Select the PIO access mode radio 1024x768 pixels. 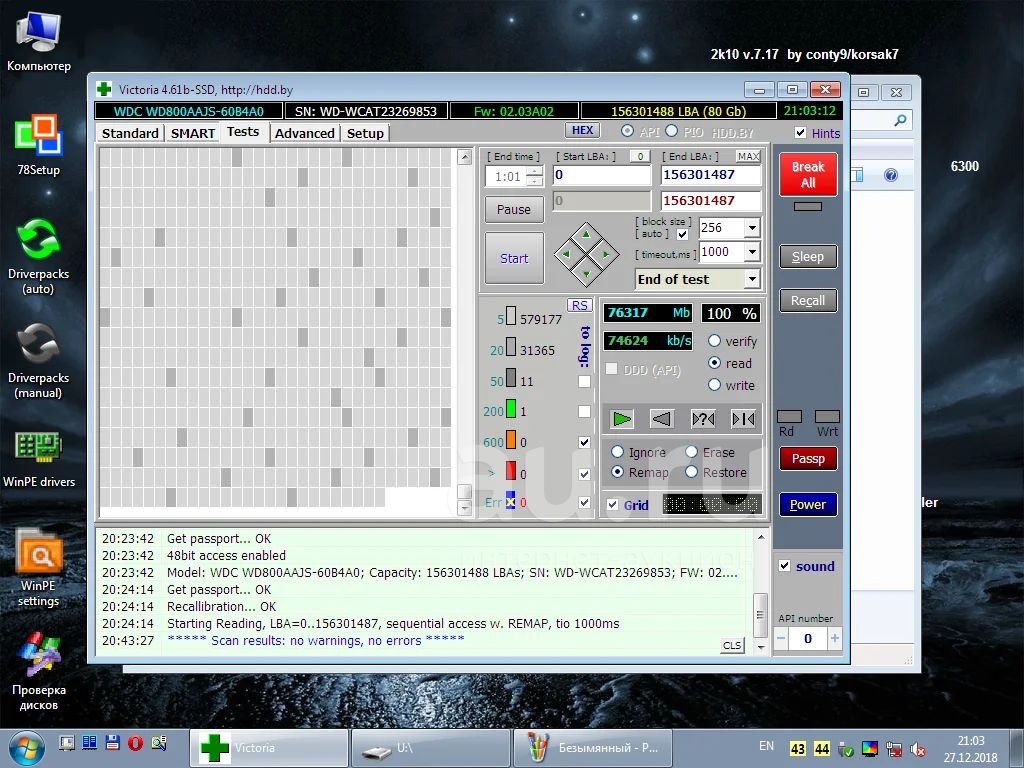pos(671,131)
